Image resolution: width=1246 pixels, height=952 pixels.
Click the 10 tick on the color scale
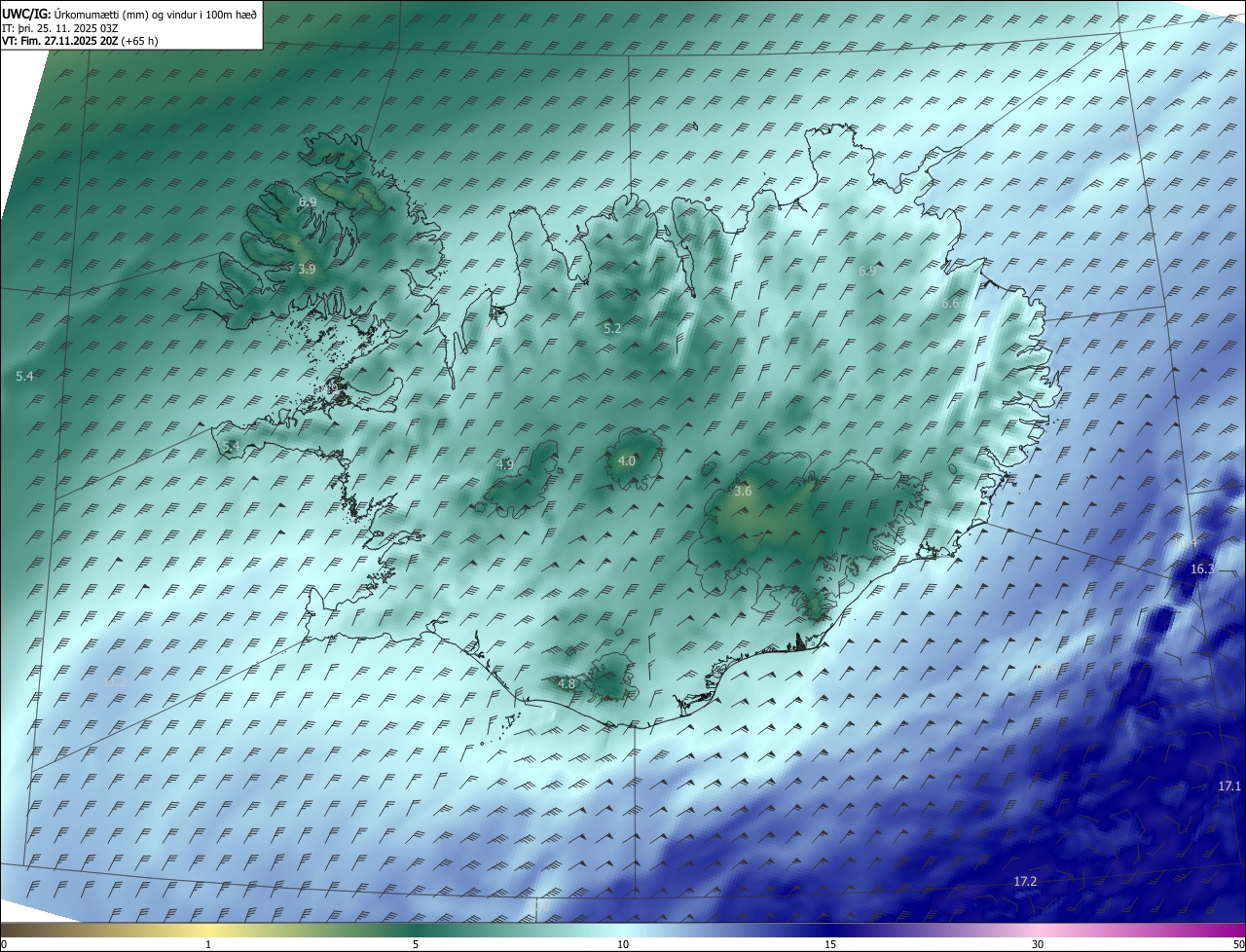[x=623, y=944]
